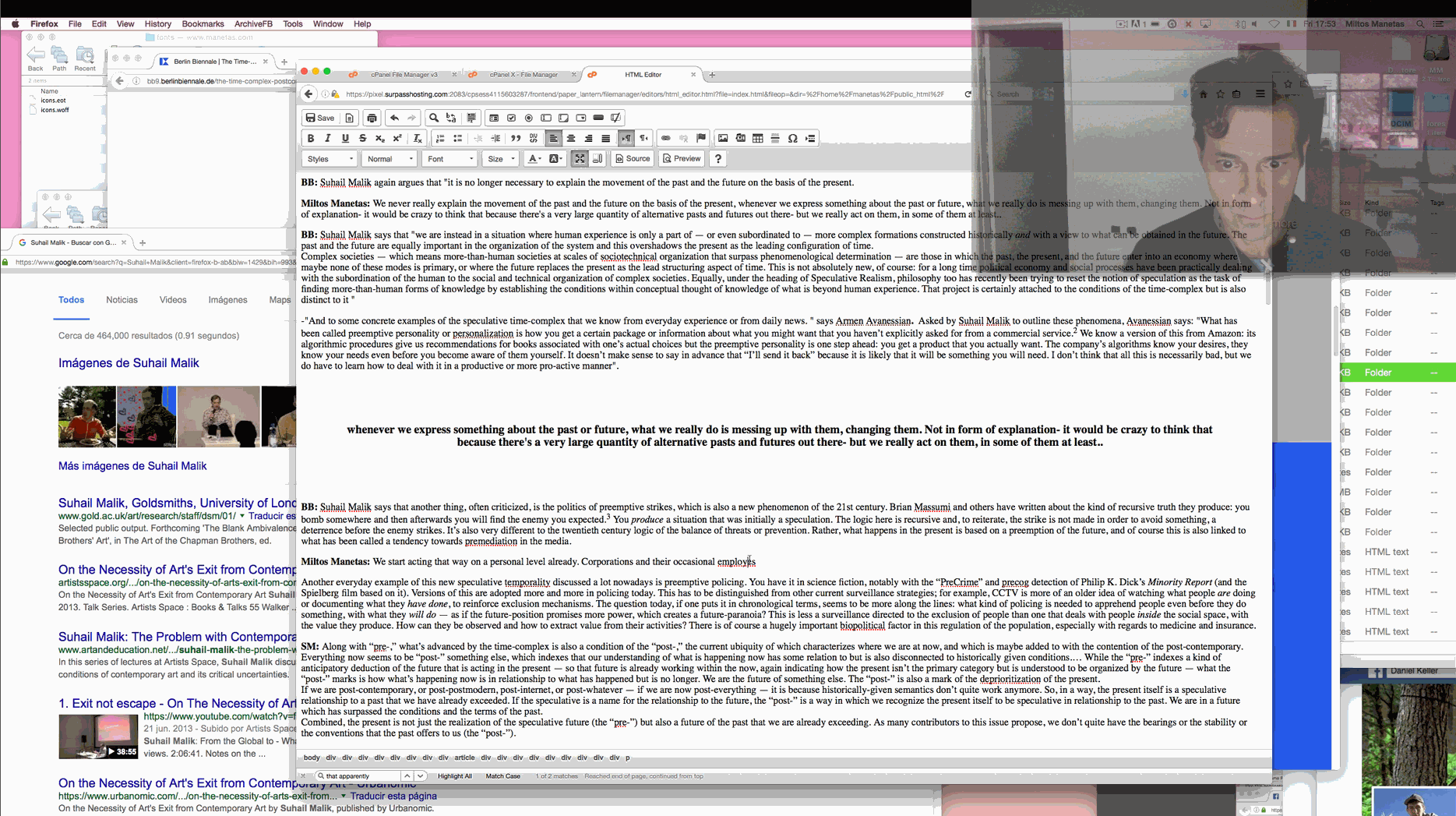The height and width of the screenshot is (816, 1456).
Task: Switch to the cPanel X - File Manager tab
Action: click(523, 75)
